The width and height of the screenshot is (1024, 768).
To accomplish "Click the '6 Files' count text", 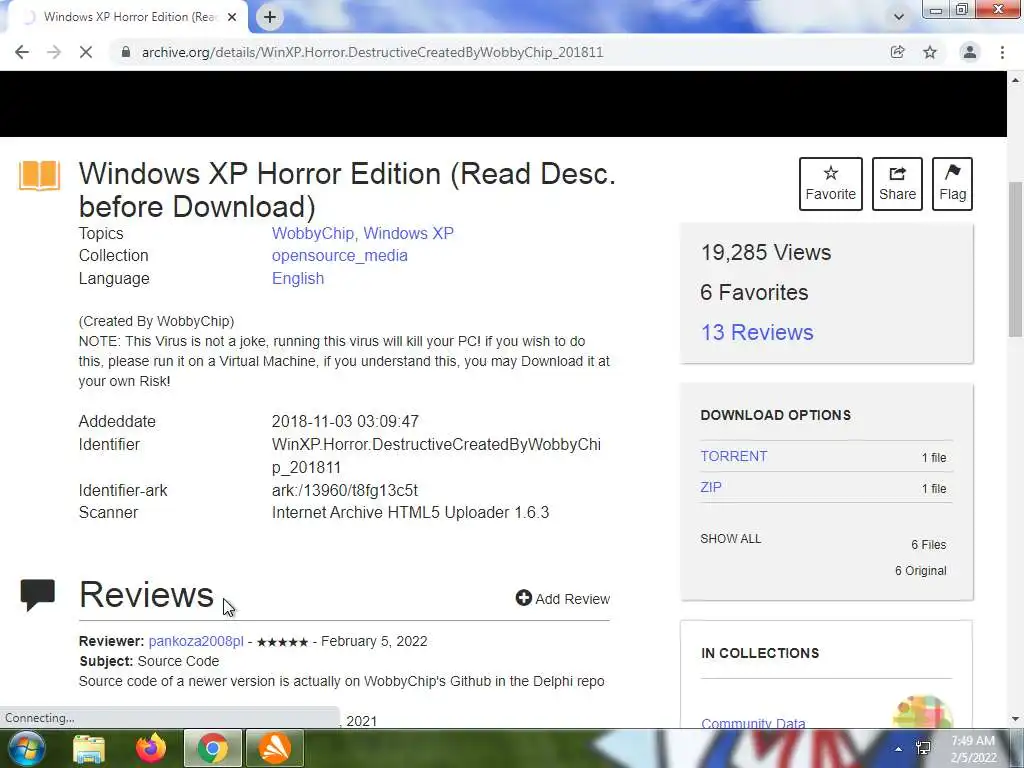I will (928, 545).
